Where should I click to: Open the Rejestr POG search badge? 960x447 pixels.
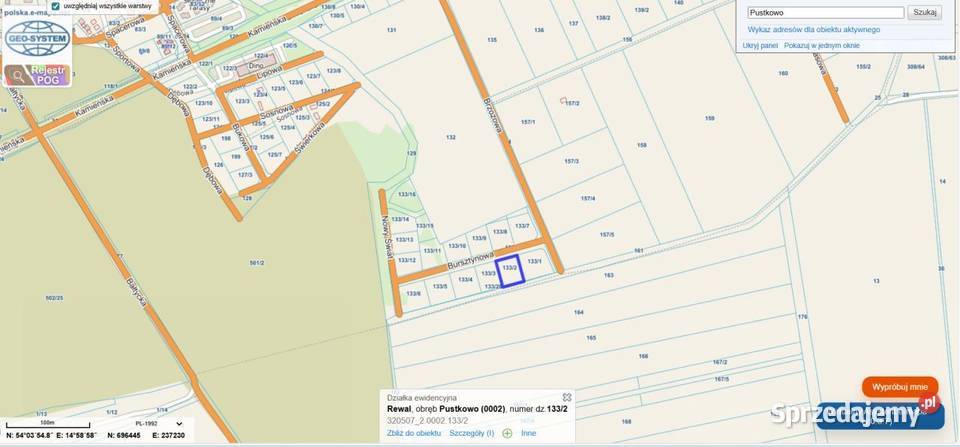pyautogui.click(x=37, y=75)
